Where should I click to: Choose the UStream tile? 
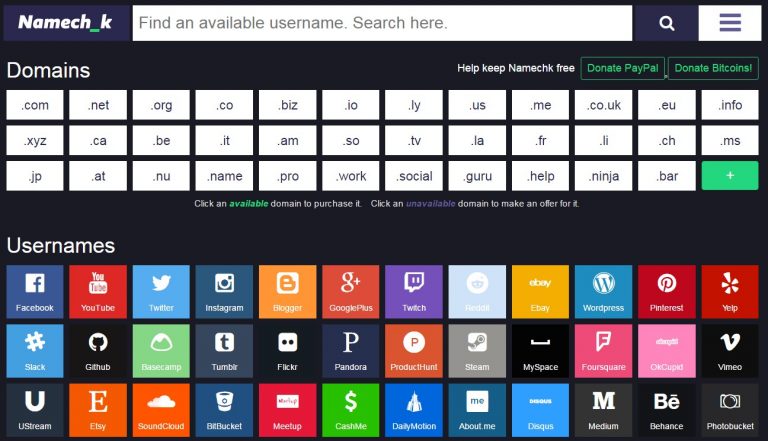tap(35, 410)
